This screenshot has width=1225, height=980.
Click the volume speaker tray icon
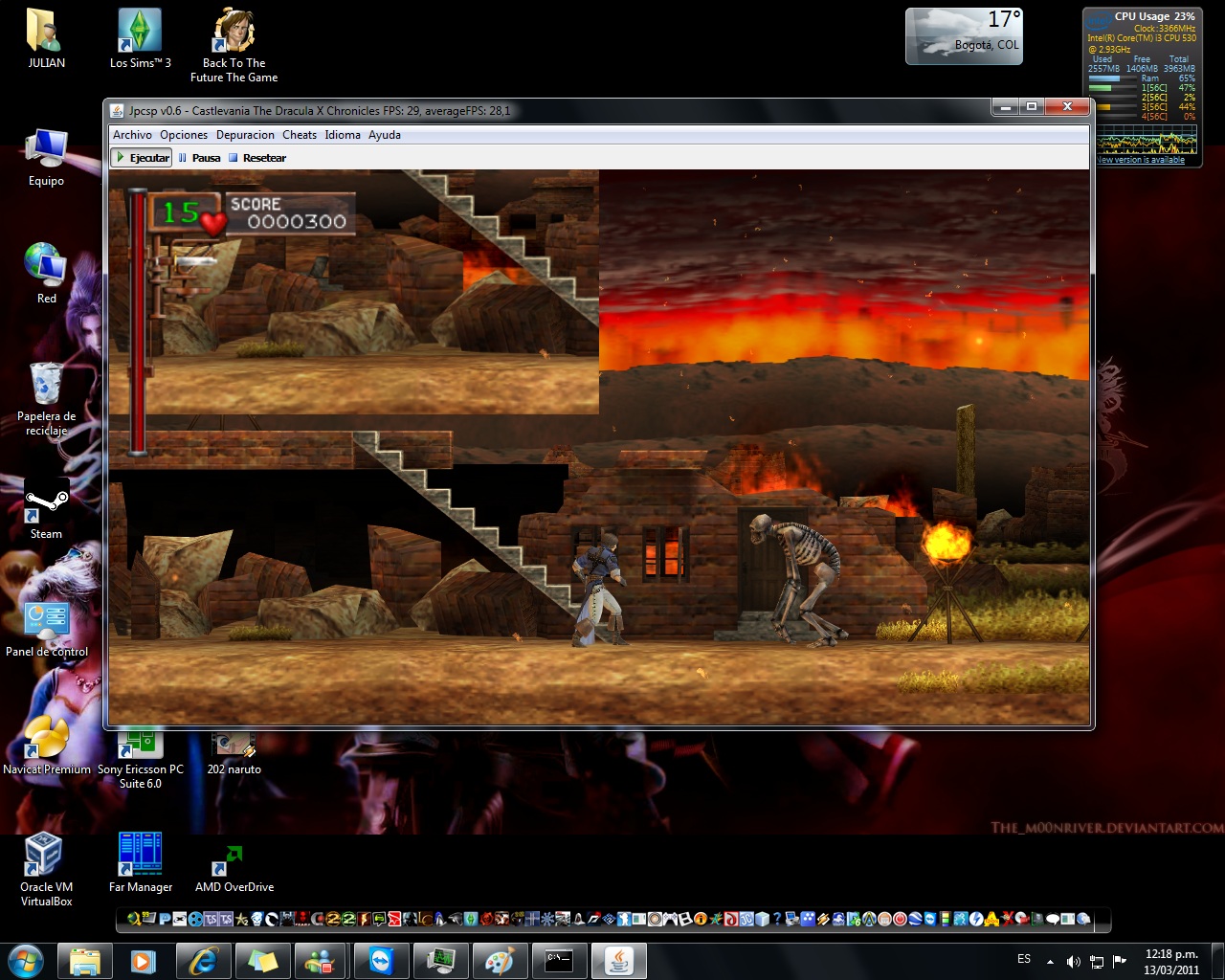(1073, 961)
